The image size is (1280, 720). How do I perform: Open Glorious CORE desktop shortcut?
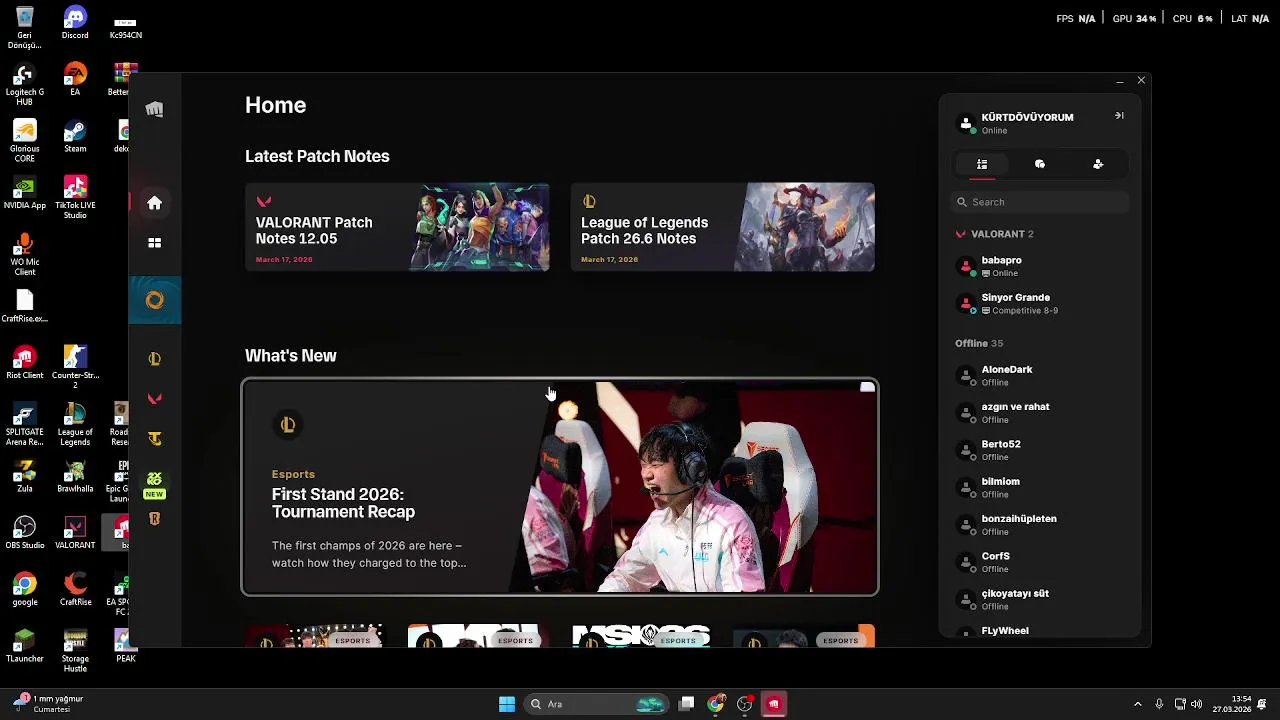(25, 141)
